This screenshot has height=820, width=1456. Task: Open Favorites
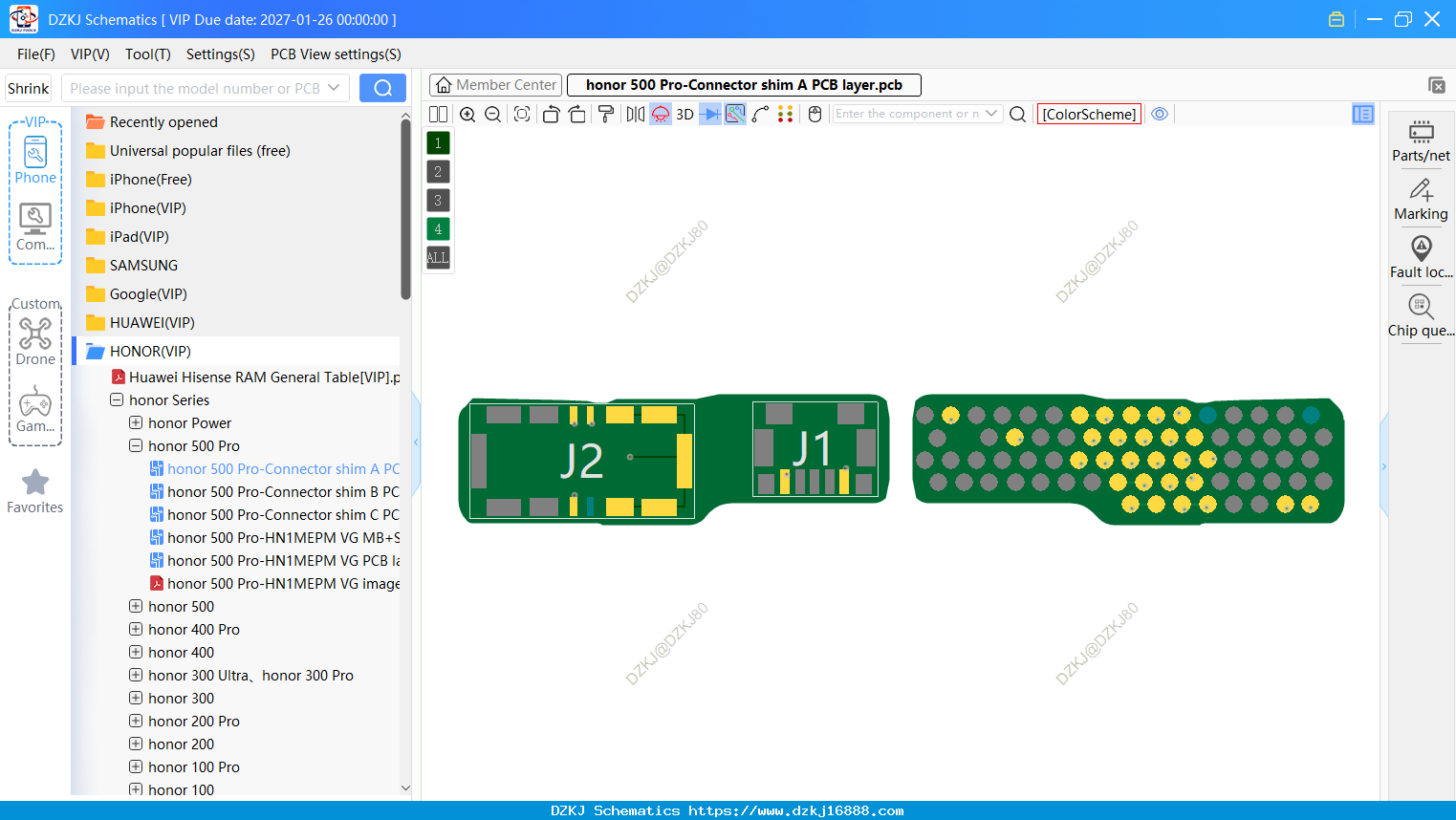coord(35,492)
